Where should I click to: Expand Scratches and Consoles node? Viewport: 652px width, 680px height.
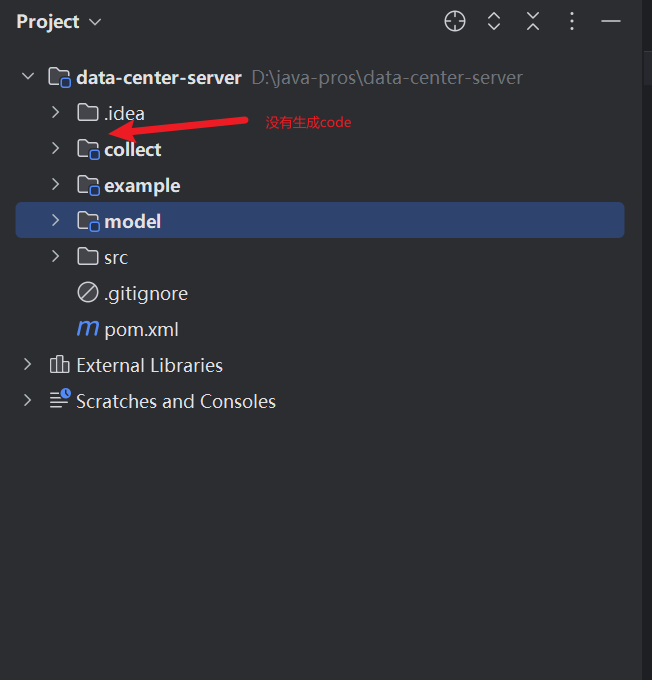pyautogui.click(x=28, y=401)
